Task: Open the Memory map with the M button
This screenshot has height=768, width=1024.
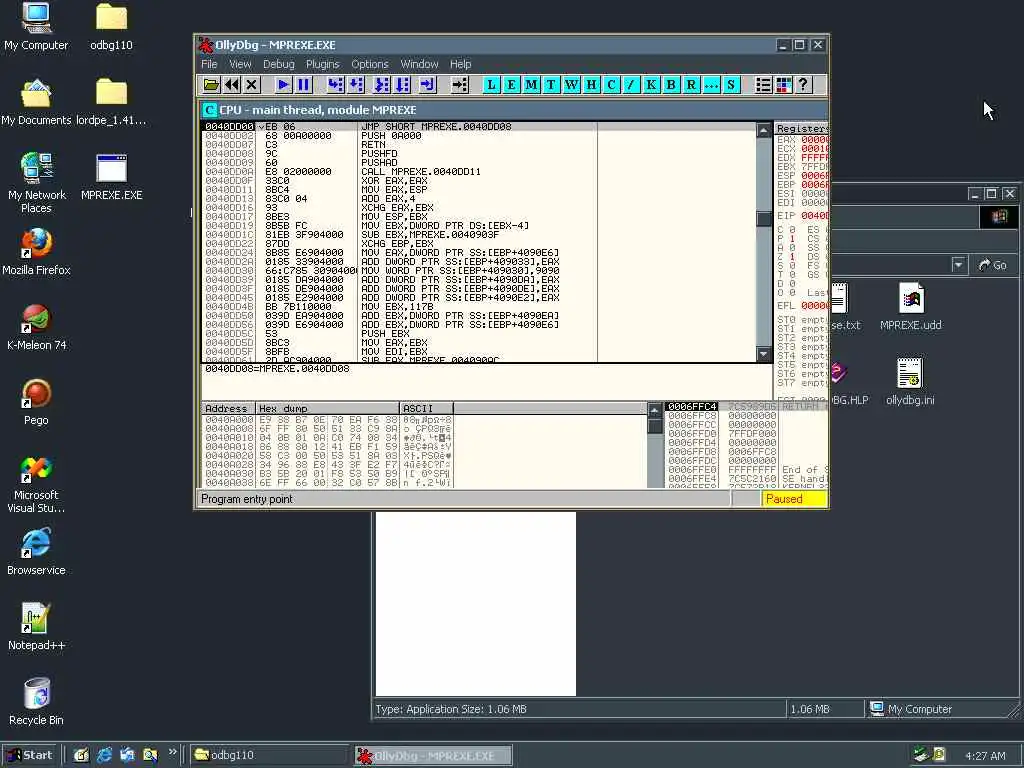Action: coord(532,85)
